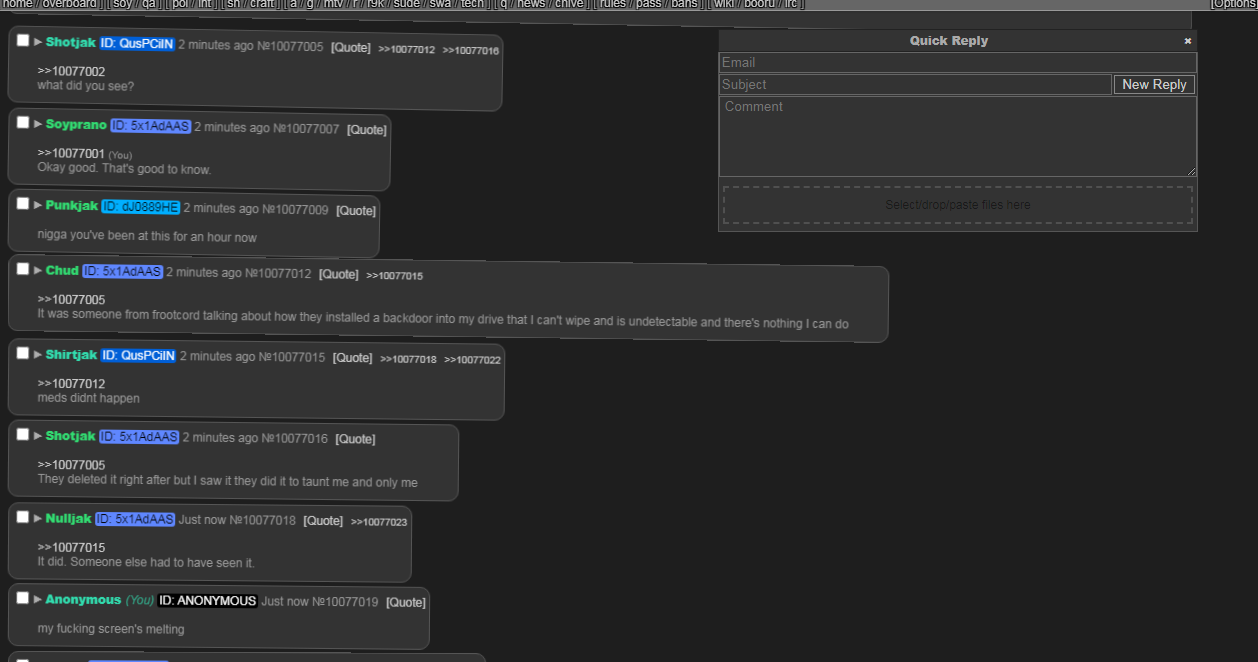Open backlink >>10077015 in Chud's header
This screenshot has width=1258, height=662.
point(394,276)
